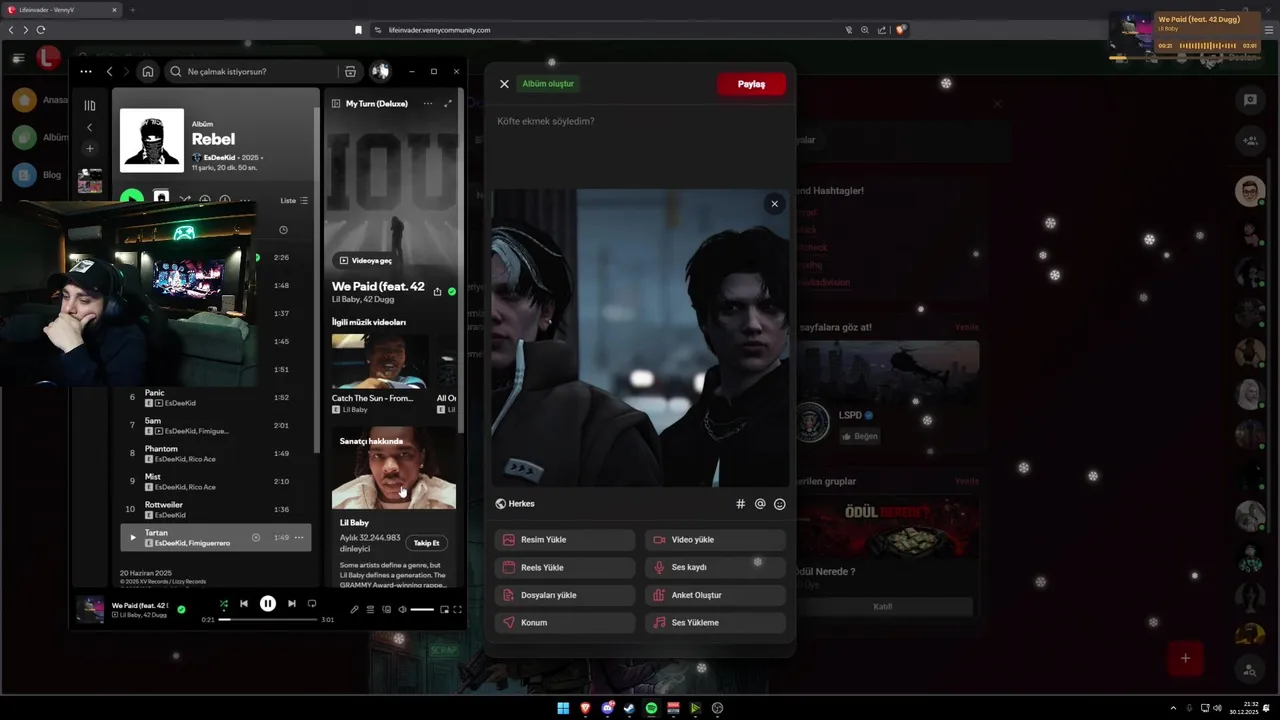
Task: Open Liste view options dropdown
Action: click(294, 200)
